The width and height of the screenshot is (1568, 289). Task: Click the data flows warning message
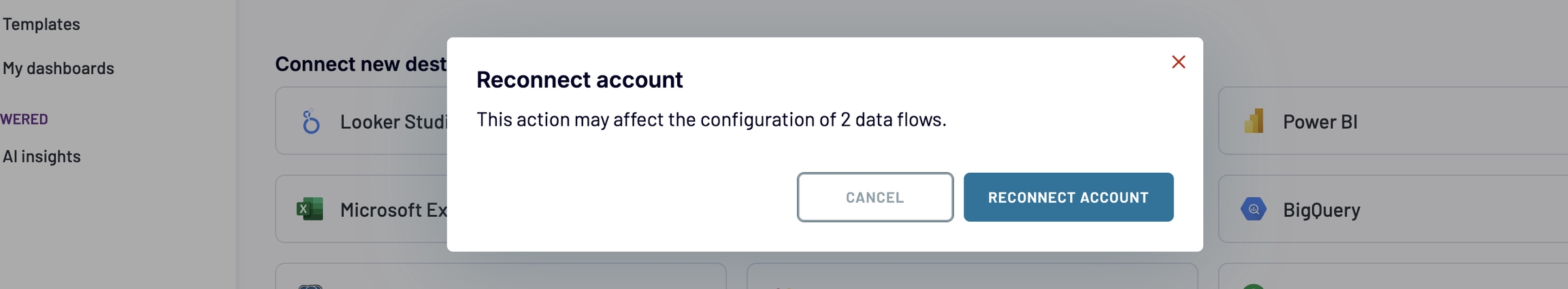[x=711, y=120]
